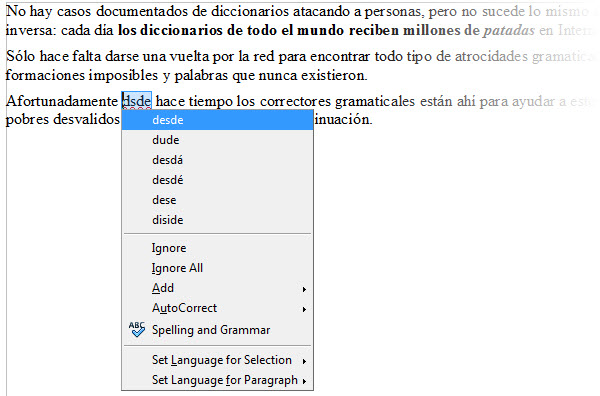This screenshot has width=600, height=396.
Task: Choose the 'desde' spelling suggestion
Action: click(217, 120)
